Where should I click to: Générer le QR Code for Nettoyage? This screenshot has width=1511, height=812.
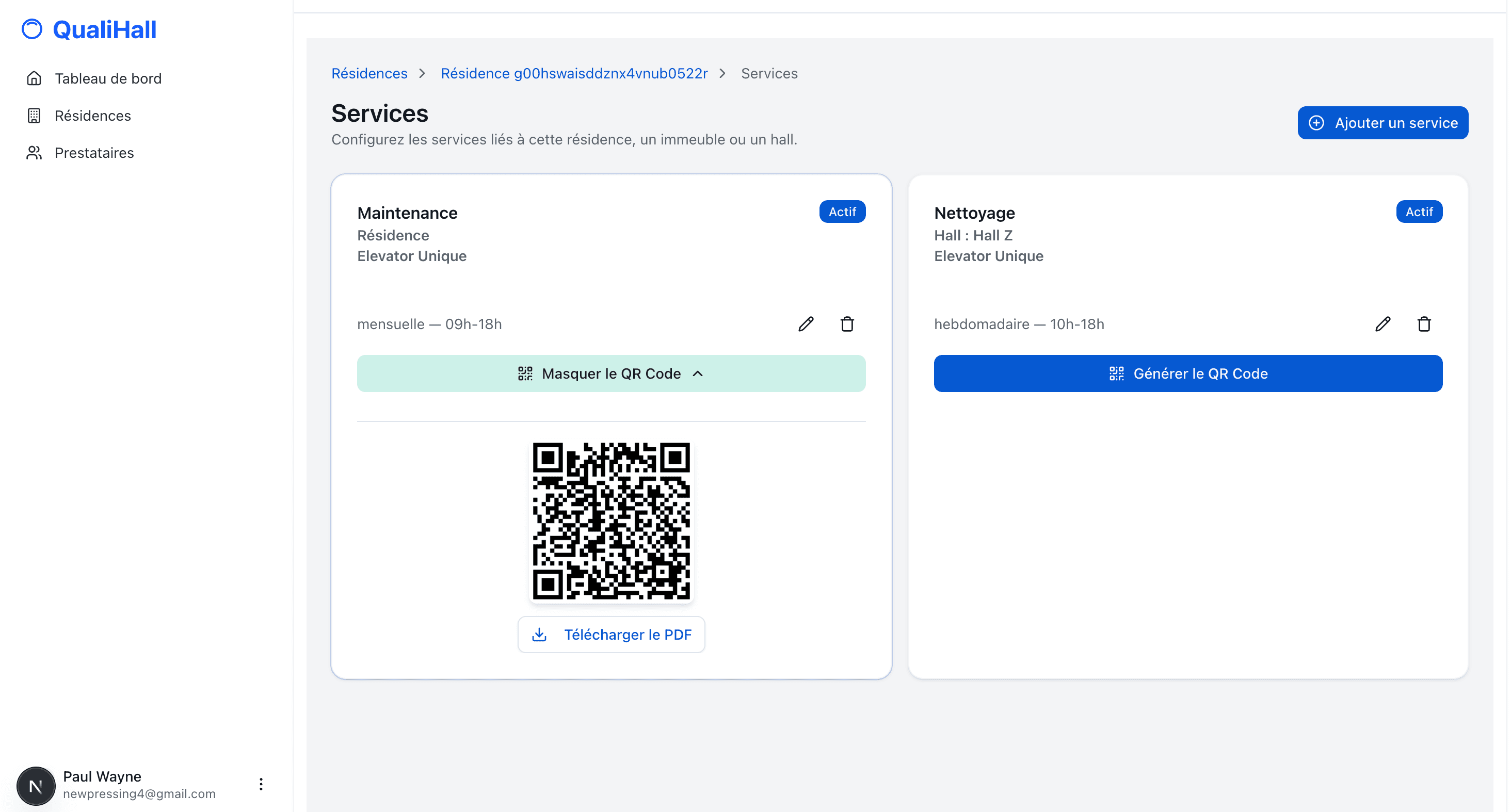pos(1188,373)
